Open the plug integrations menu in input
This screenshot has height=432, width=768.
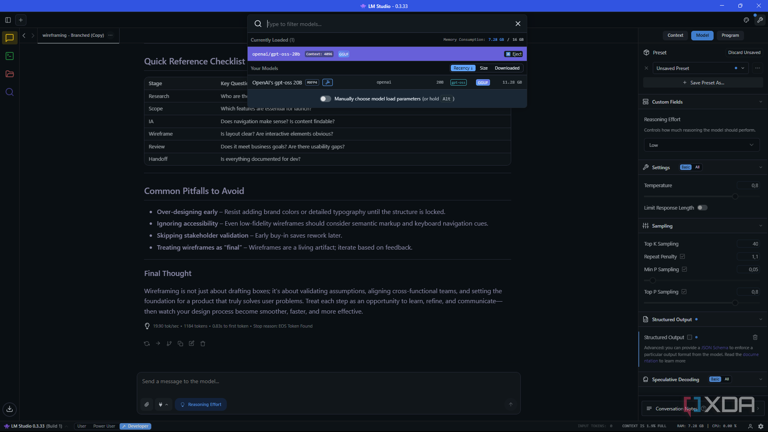tap(163, 405)
